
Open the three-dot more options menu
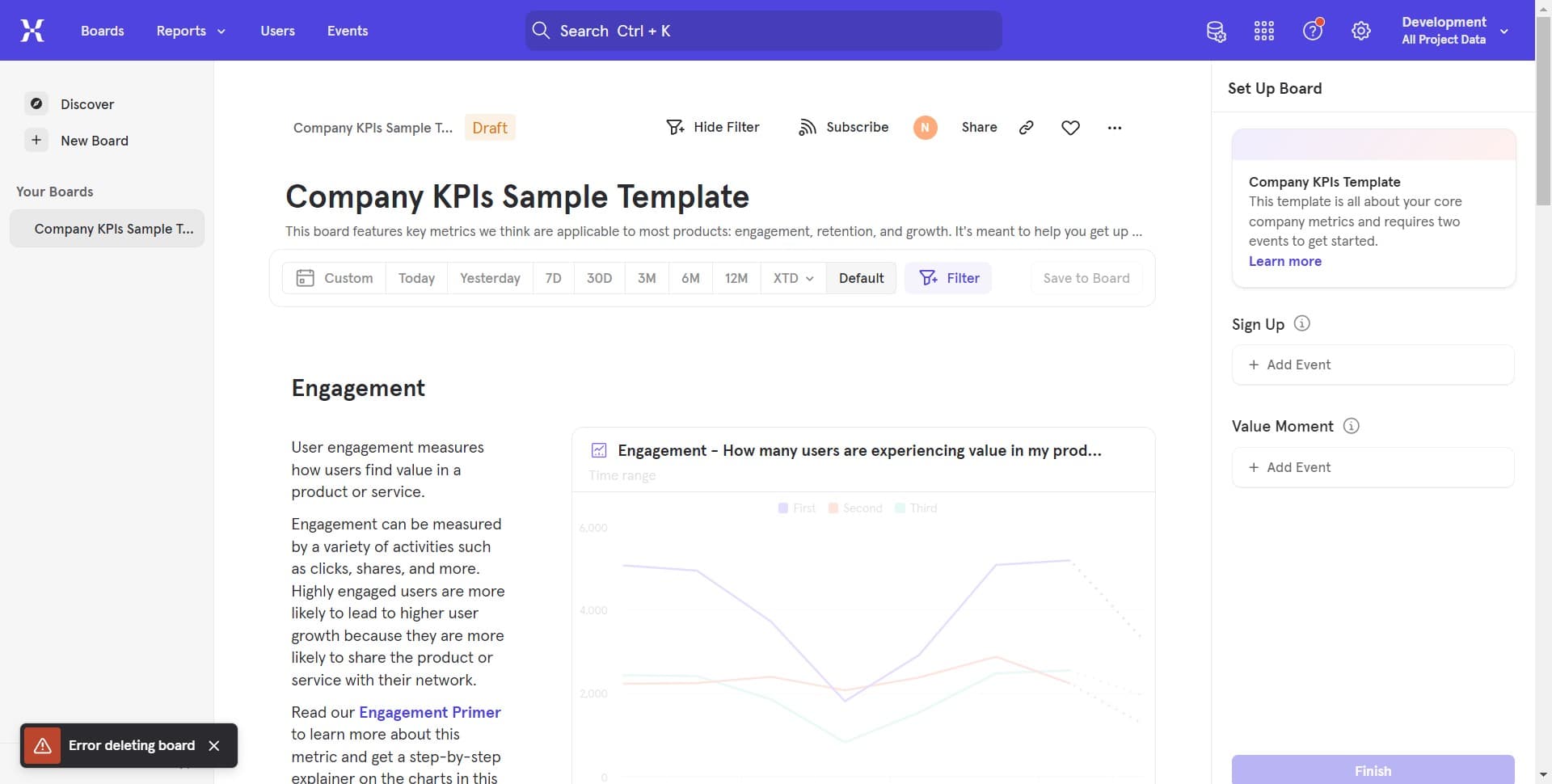pyautogui.click(x=1115, y=128)
